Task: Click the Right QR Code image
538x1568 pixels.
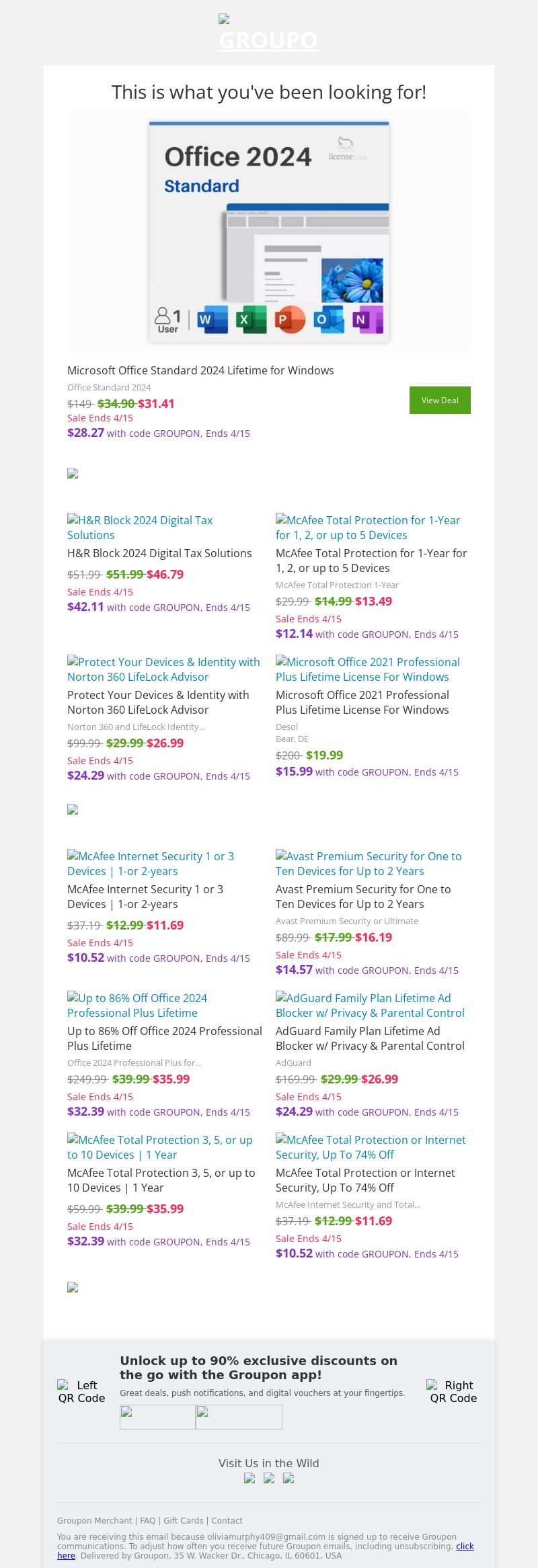Action: tap(453, 1391)
